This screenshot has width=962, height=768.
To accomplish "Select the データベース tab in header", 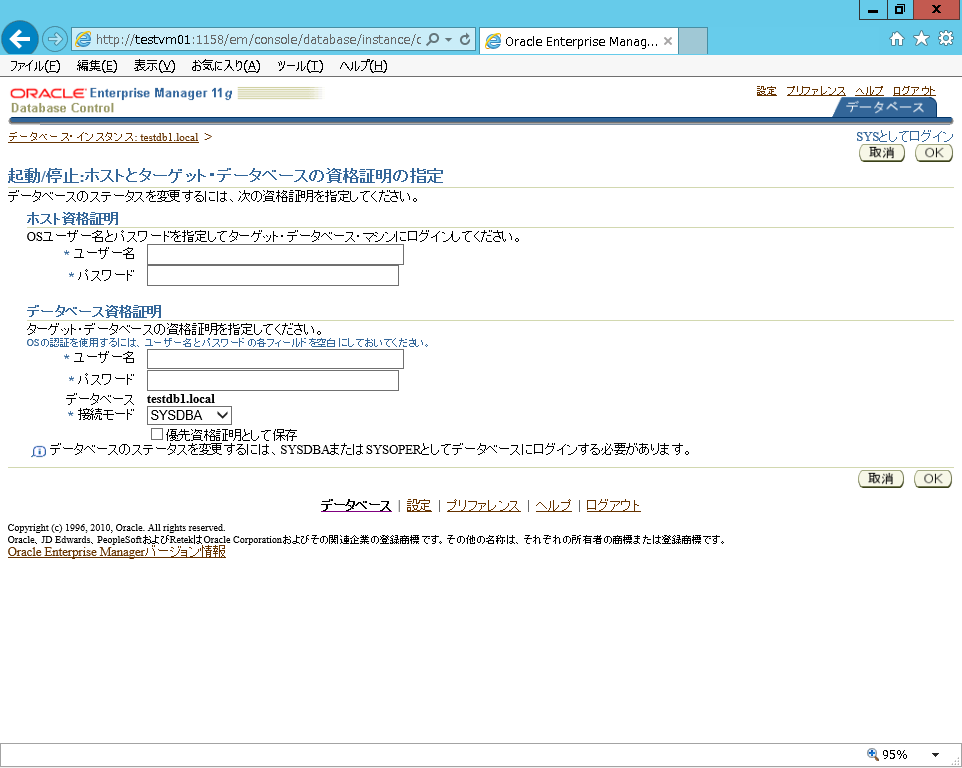I will point(885,107).
